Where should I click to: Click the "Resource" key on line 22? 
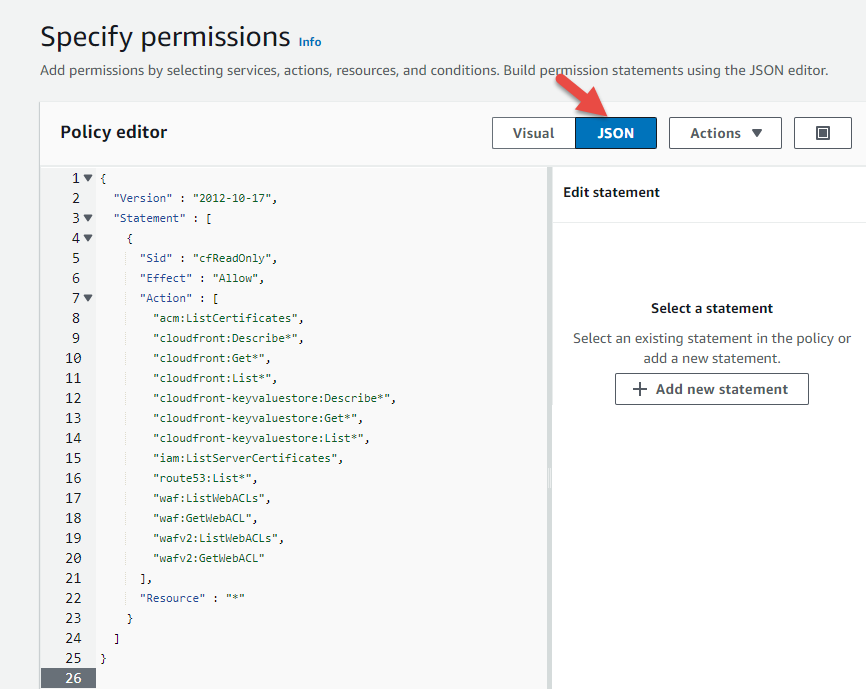coord(172,598)
